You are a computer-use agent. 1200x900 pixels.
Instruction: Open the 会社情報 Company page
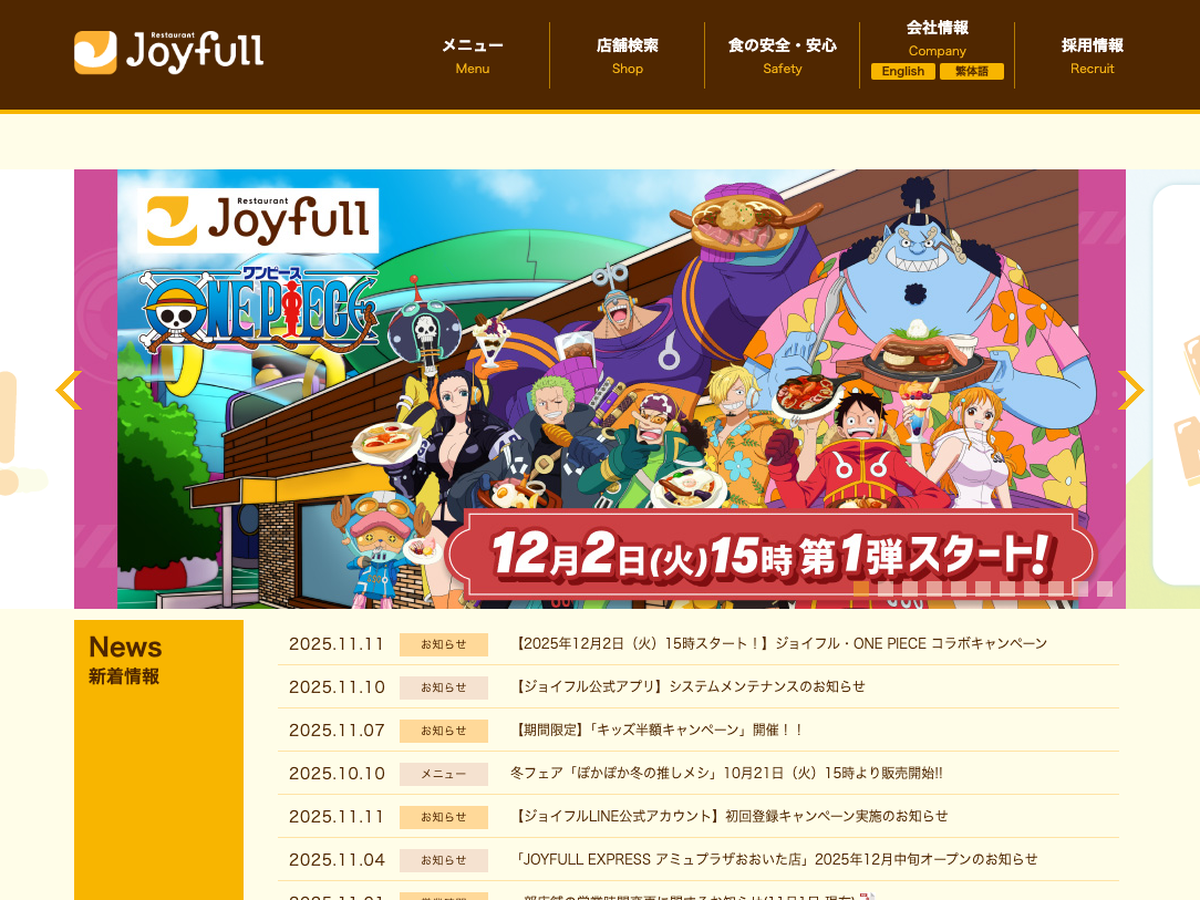tap(937, 36)
